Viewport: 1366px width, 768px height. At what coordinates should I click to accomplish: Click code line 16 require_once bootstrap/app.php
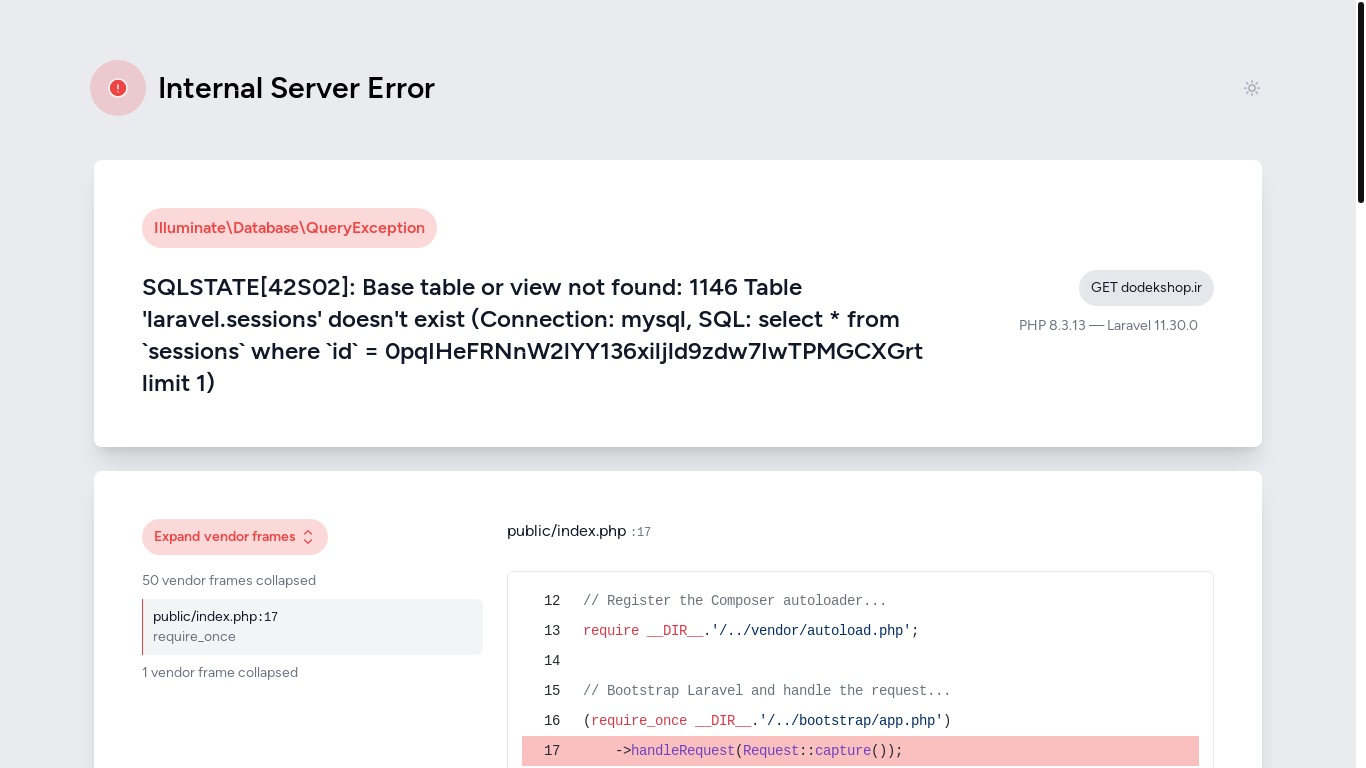click(x=767, y=721)
